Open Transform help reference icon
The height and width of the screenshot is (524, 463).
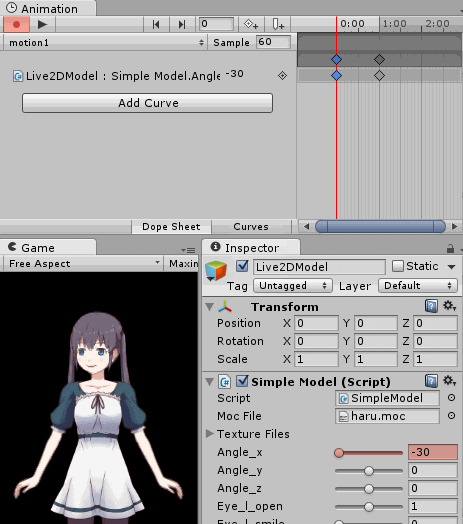(x=432, y=306)
